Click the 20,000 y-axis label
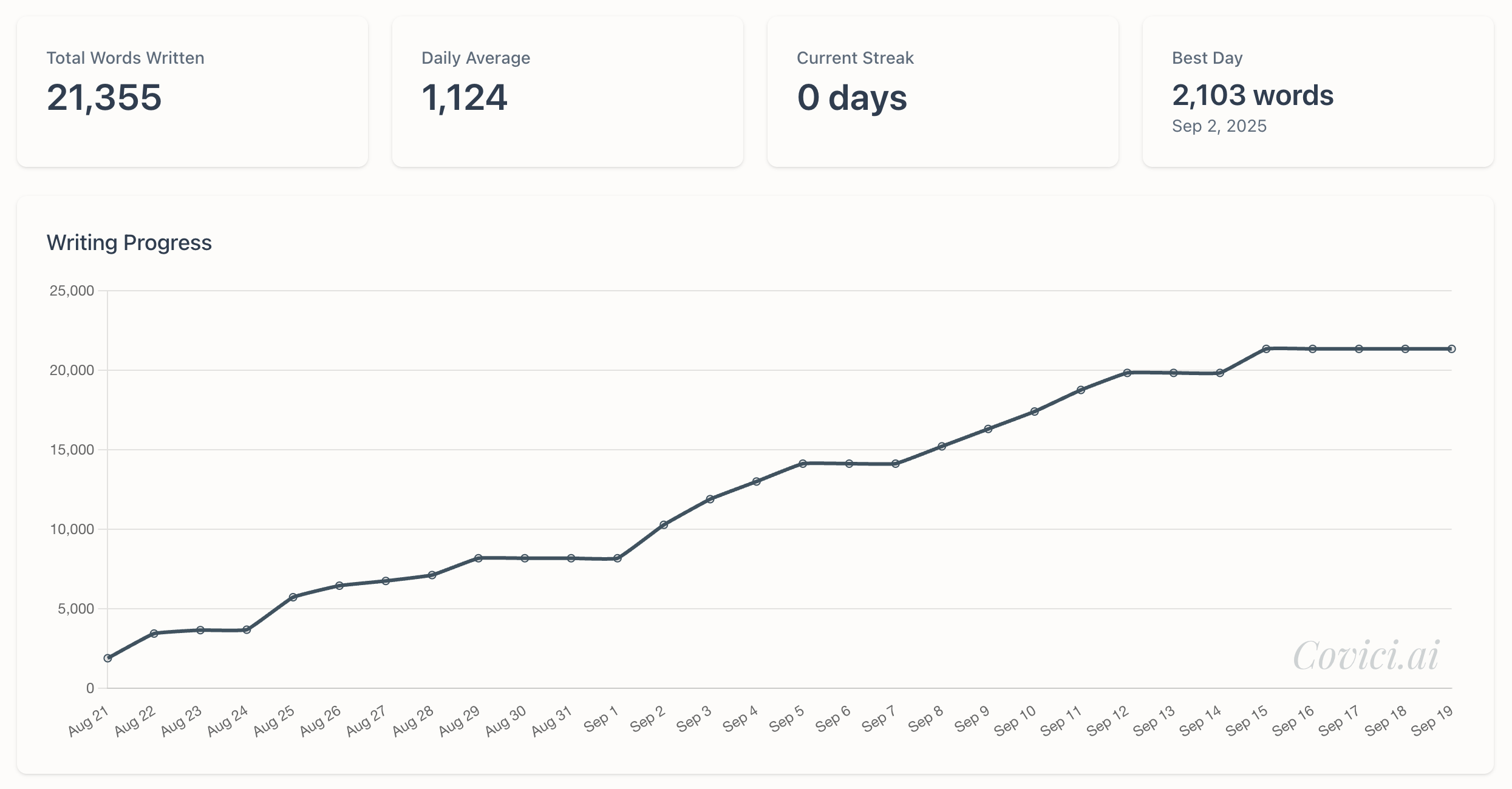This screenshot has width=1512, height=789. (x=72, y=370)
